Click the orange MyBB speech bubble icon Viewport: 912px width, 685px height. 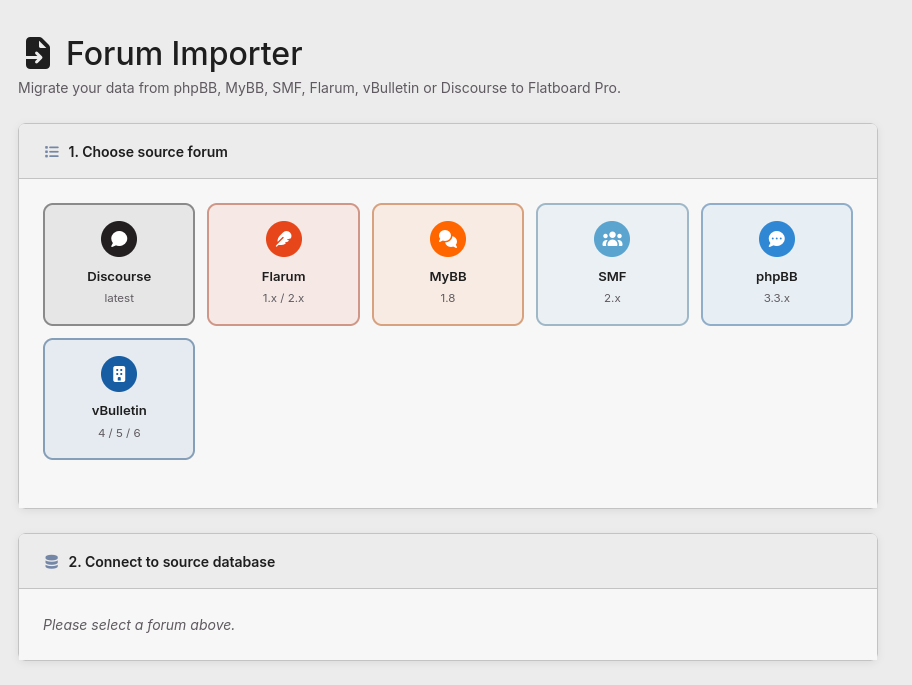447,239
